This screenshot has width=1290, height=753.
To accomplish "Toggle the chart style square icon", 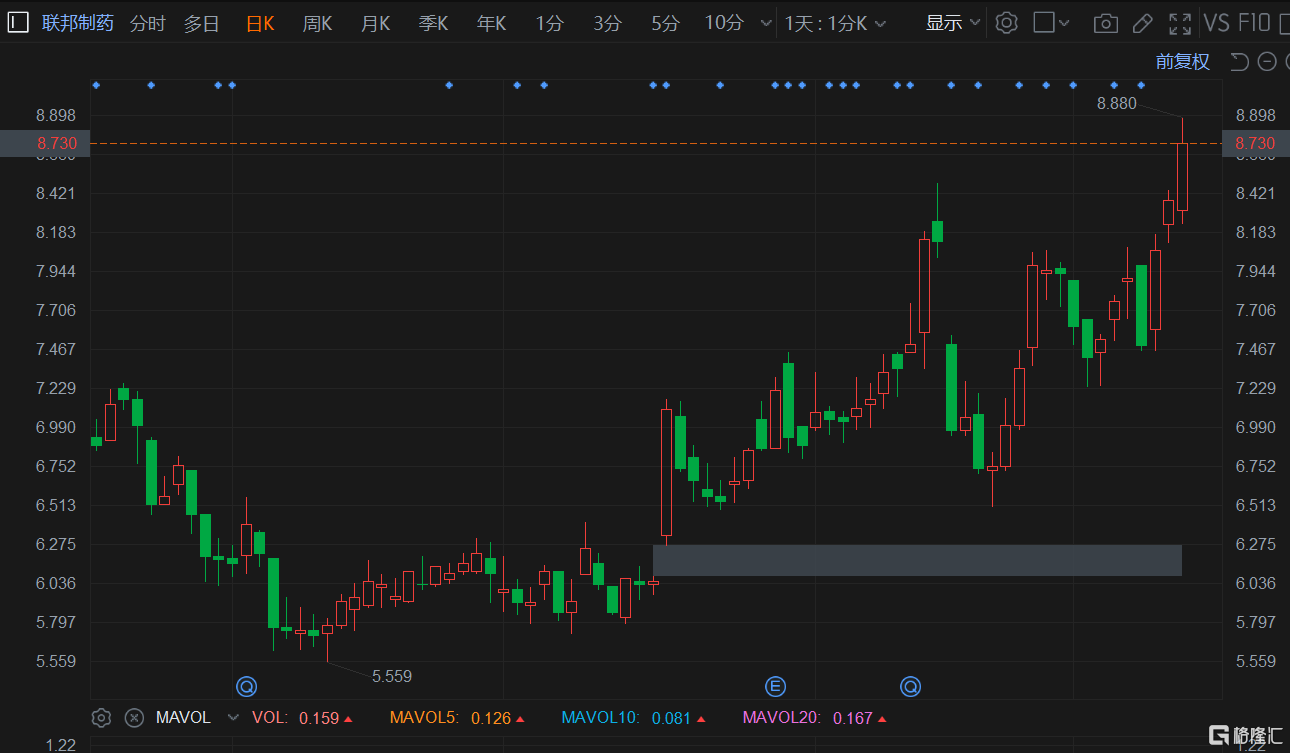I will coord(1046,22).
